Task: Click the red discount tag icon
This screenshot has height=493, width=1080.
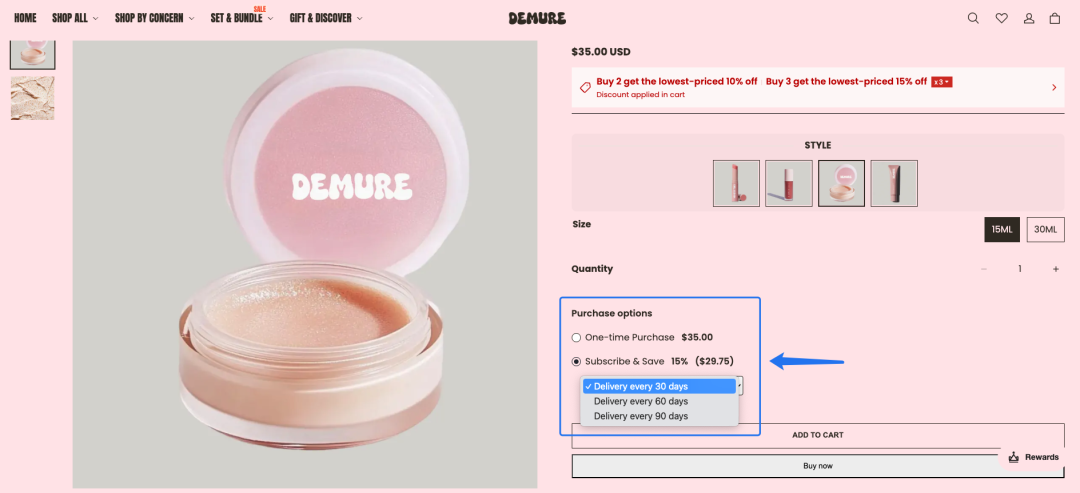Action: tap(585, 87)
